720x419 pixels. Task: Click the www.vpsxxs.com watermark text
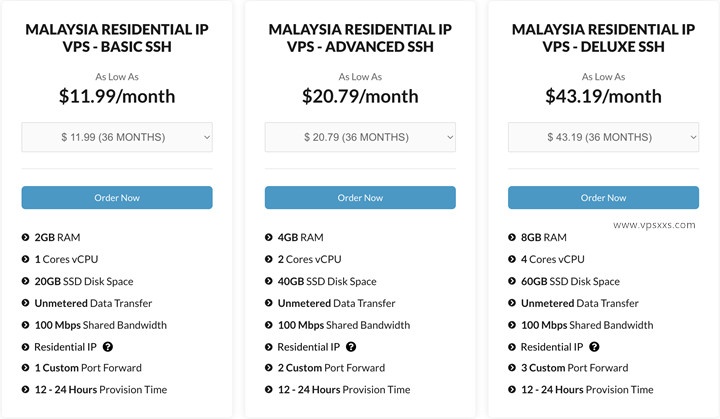click(654, 225)
